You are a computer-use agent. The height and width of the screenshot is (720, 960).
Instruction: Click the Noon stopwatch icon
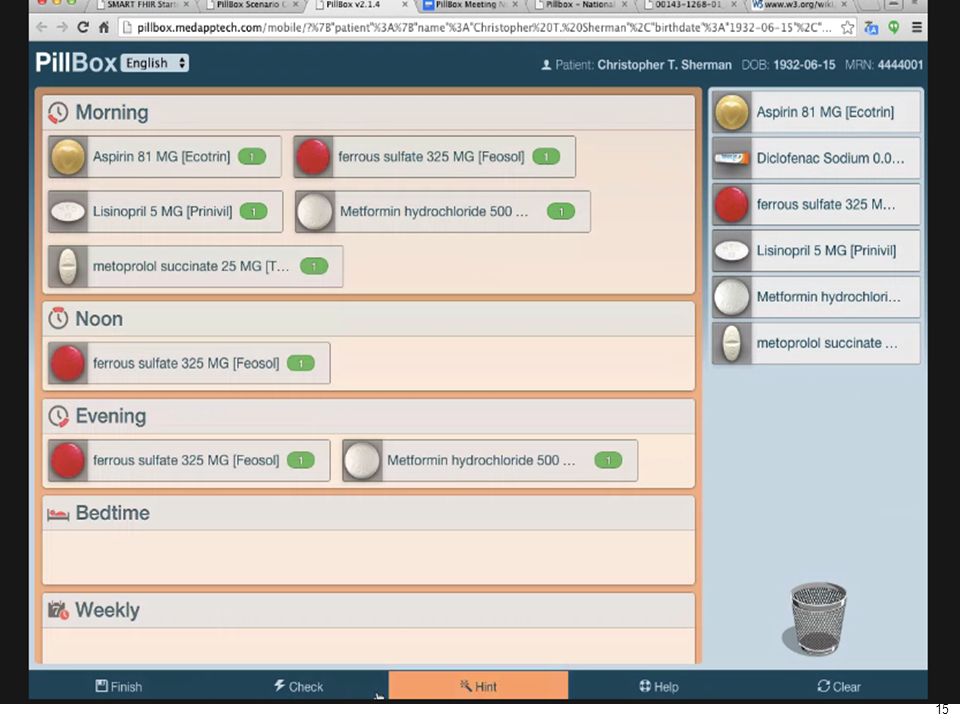click(x=58, y=318)
